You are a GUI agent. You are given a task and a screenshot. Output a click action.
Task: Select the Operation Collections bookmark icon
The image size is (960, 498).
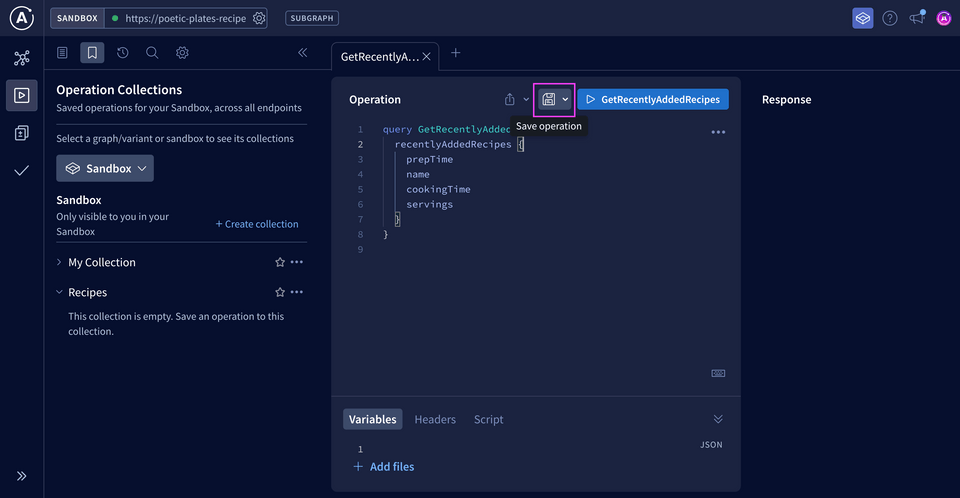point(92,53)
